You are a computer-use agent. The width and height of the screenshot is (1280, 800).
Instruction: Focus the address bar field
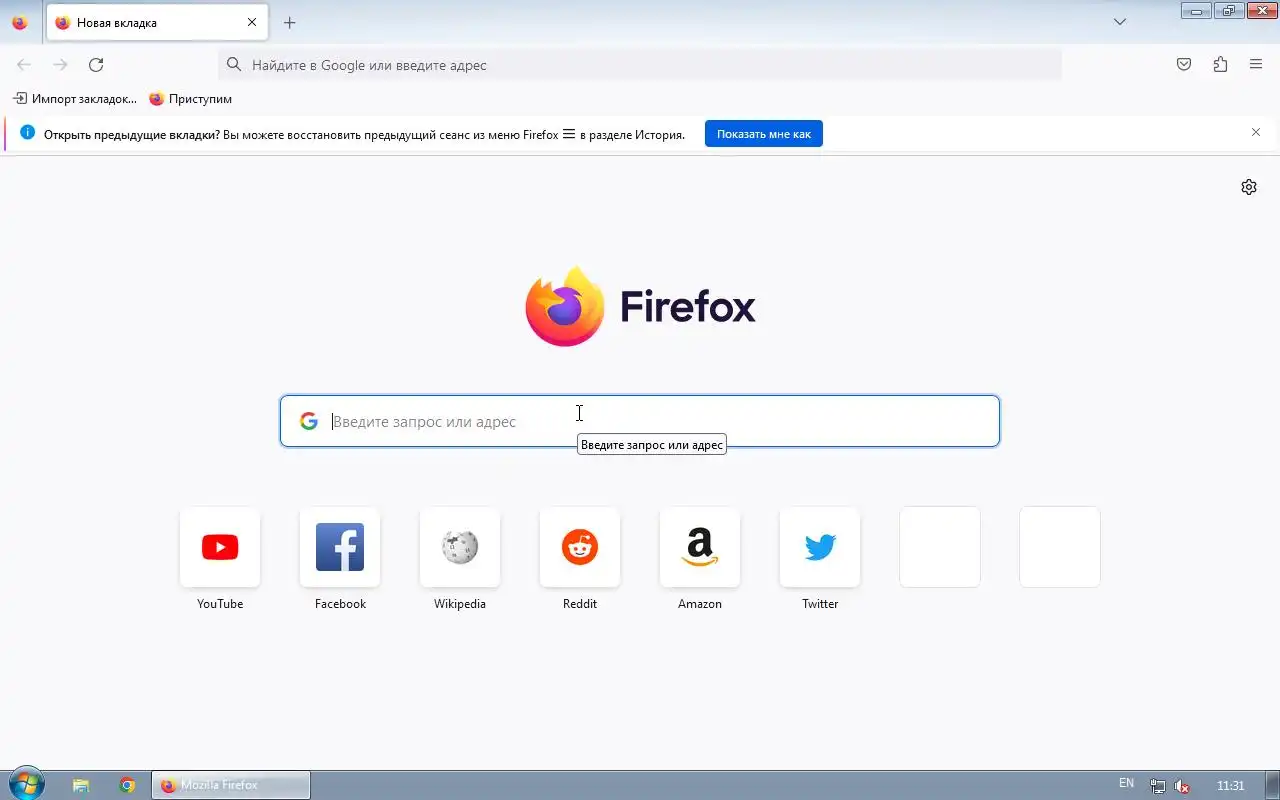(640, 65)
